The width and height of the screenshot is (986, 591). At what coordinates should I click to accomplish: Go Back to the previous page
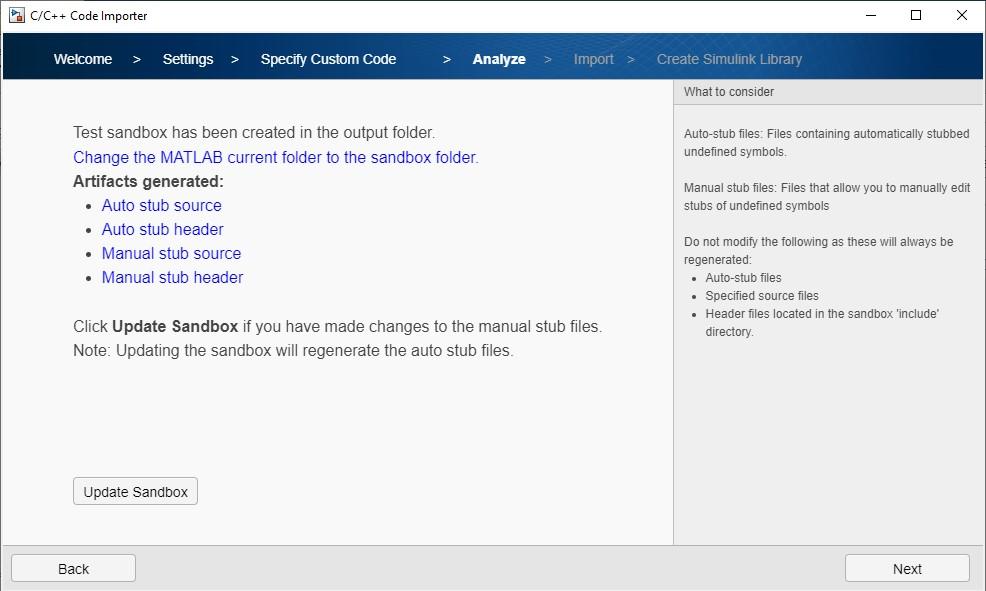click(73, 568)
